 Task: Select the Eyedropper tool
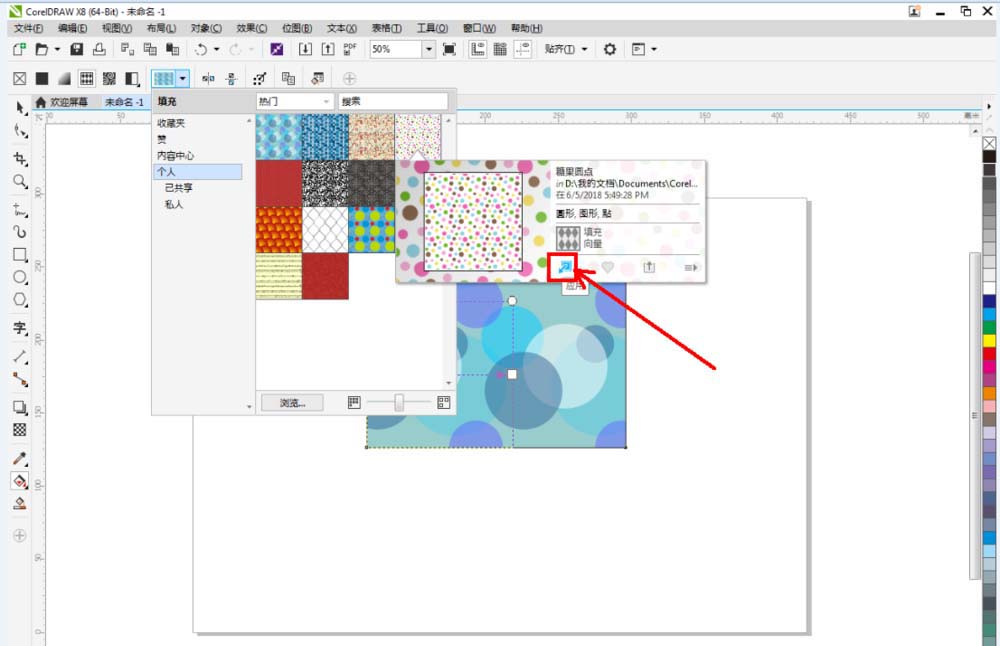(19, 459)
